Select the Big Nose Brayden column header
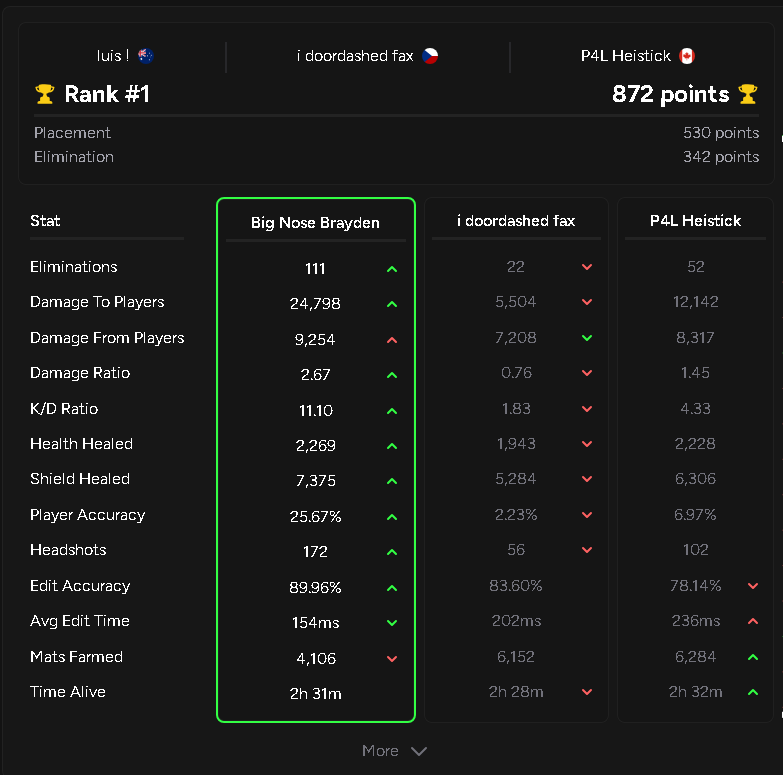This screenshot has width=783, height=775. [315, 223]
